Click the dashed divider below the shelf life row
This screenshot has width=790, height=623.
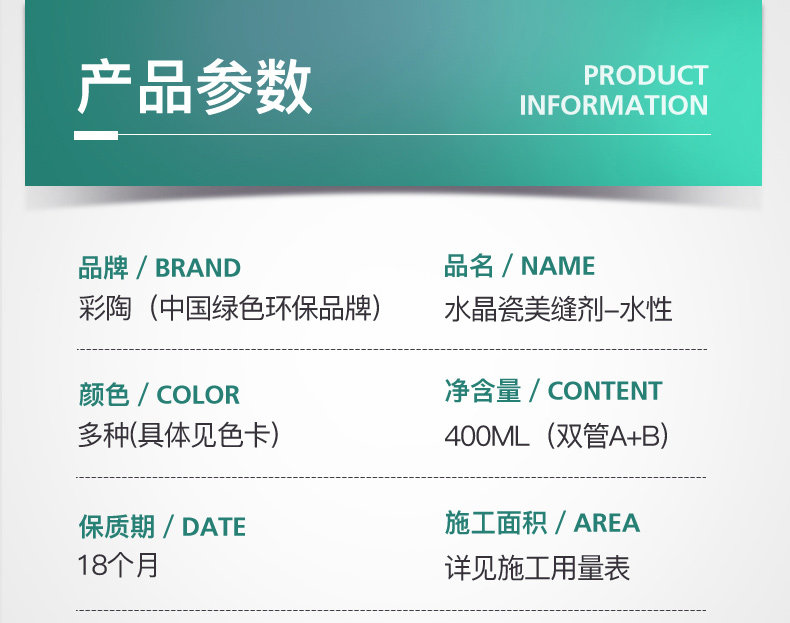392,610
